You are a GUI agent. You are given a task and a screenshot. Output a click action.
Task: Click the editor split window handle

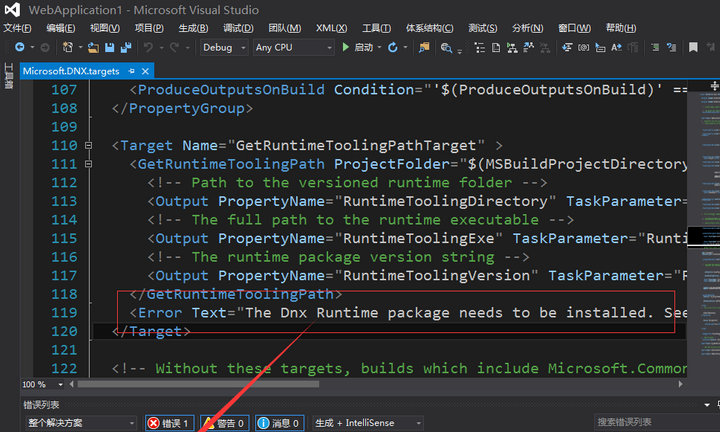point(714,85)
